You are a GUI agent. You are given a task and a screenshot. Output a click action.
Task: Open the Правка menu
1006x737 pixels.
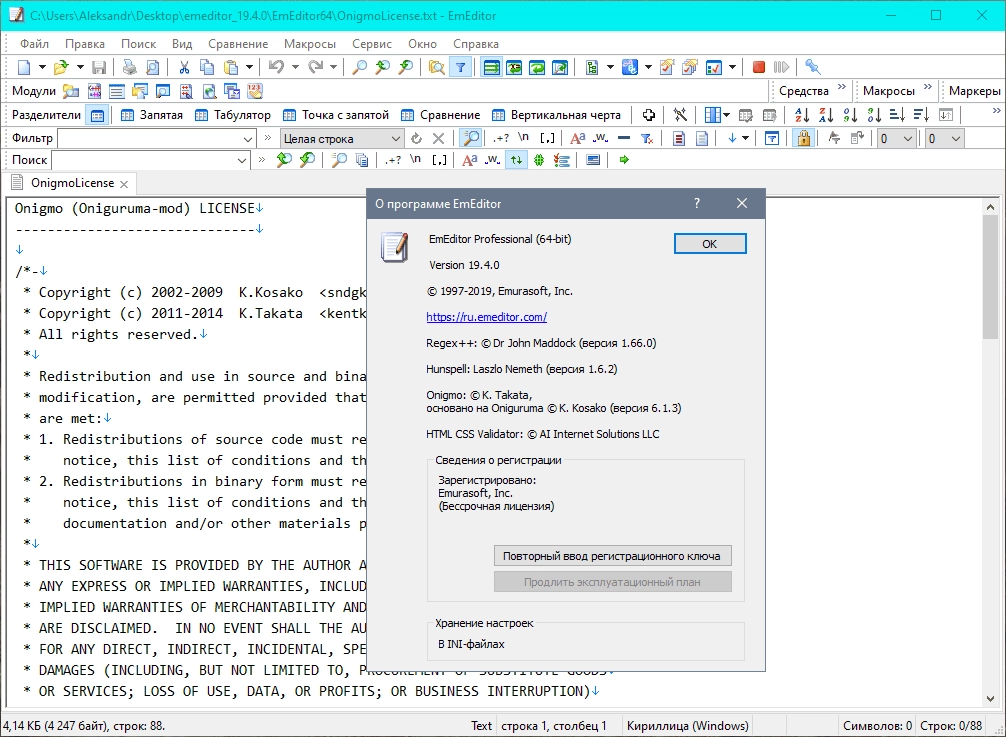coord(85,44)
